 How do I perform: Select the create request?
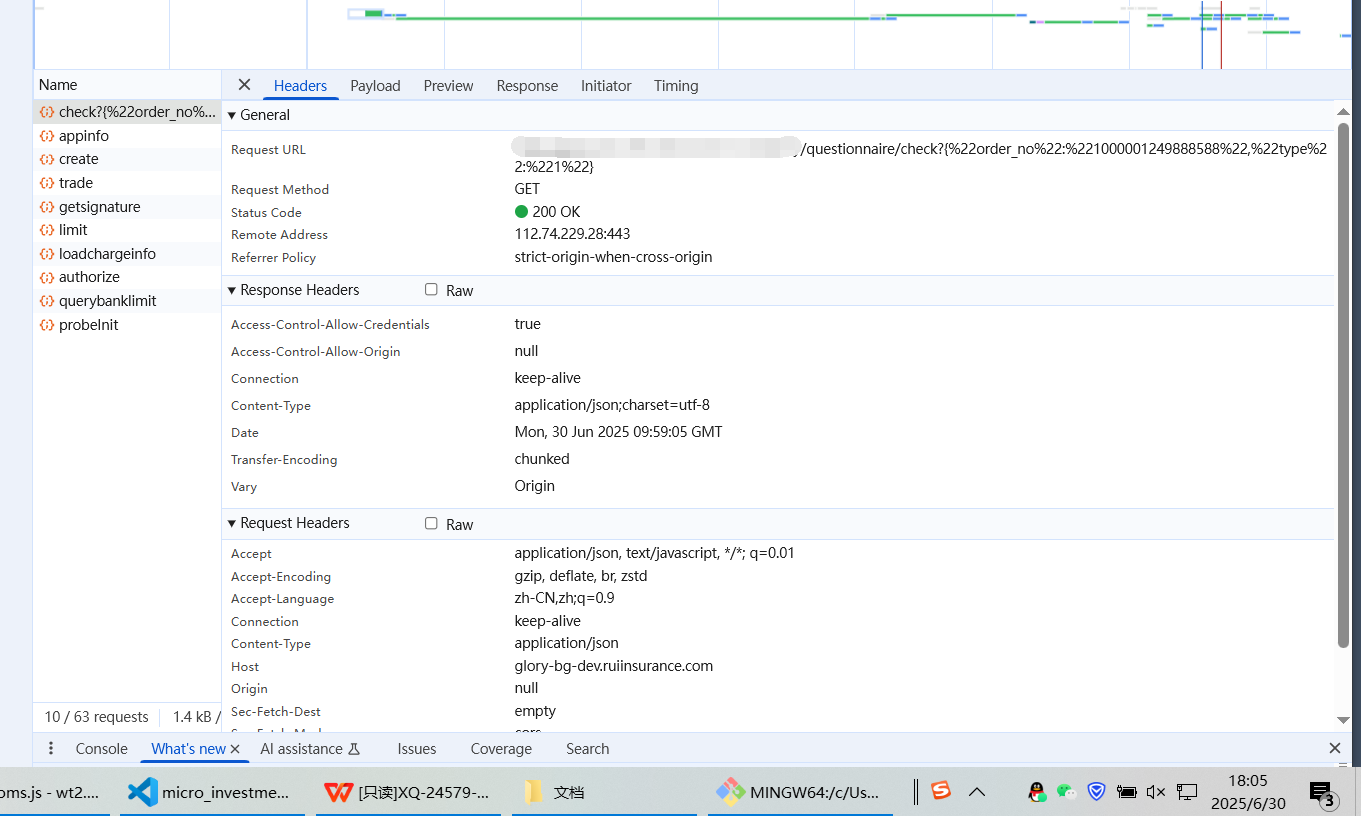[127, 159]
